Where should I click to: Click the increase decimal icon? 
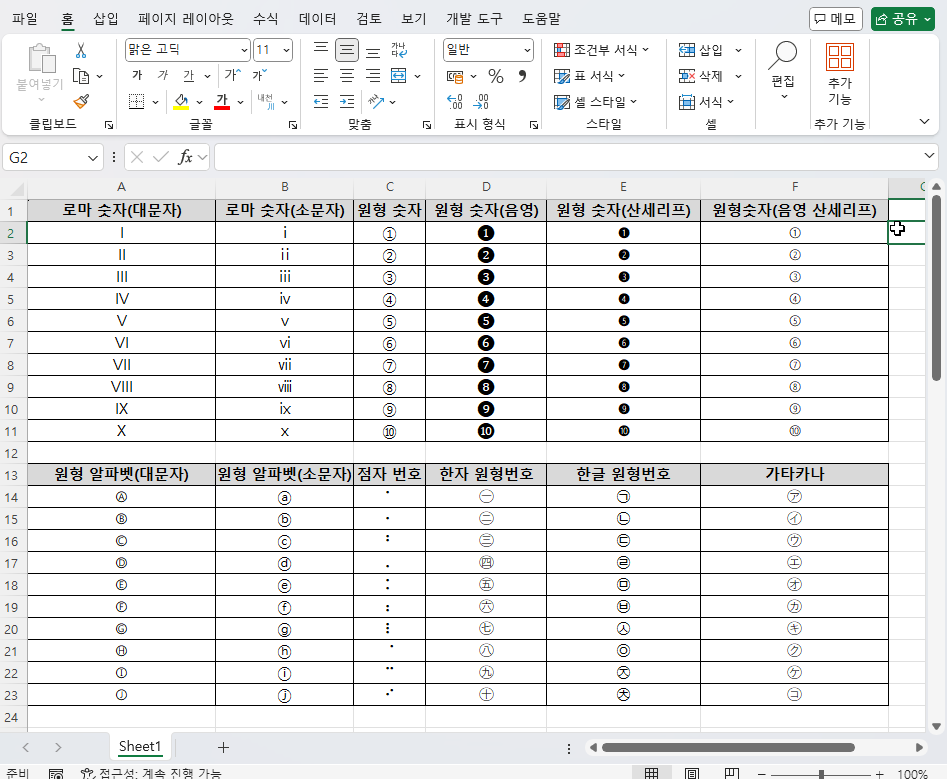[x=453, y=100]
